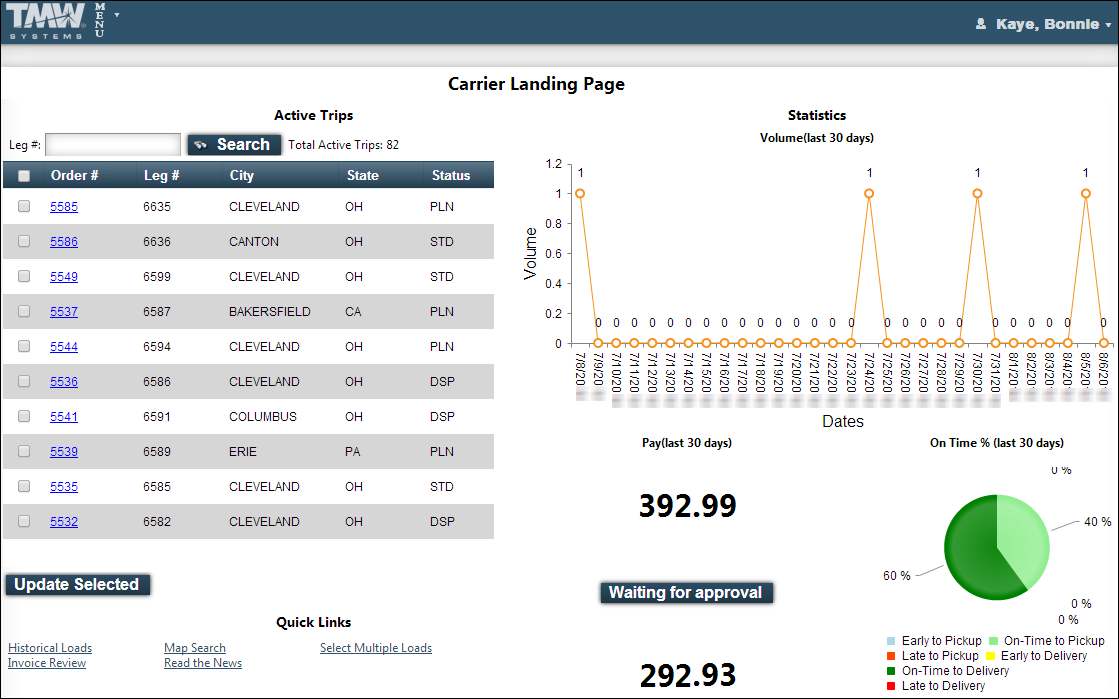Image resolution: width=1119 pixels, height=699 pixels.
Task: Click the leg number 6635 cell
Action: click(157, 206)
